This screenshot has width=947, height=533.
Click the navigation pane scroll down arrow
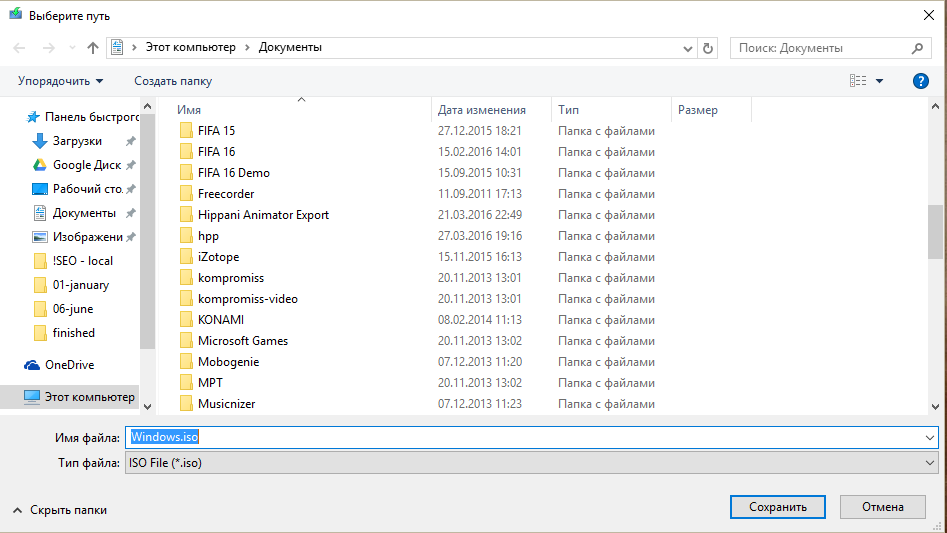[147, 407]
